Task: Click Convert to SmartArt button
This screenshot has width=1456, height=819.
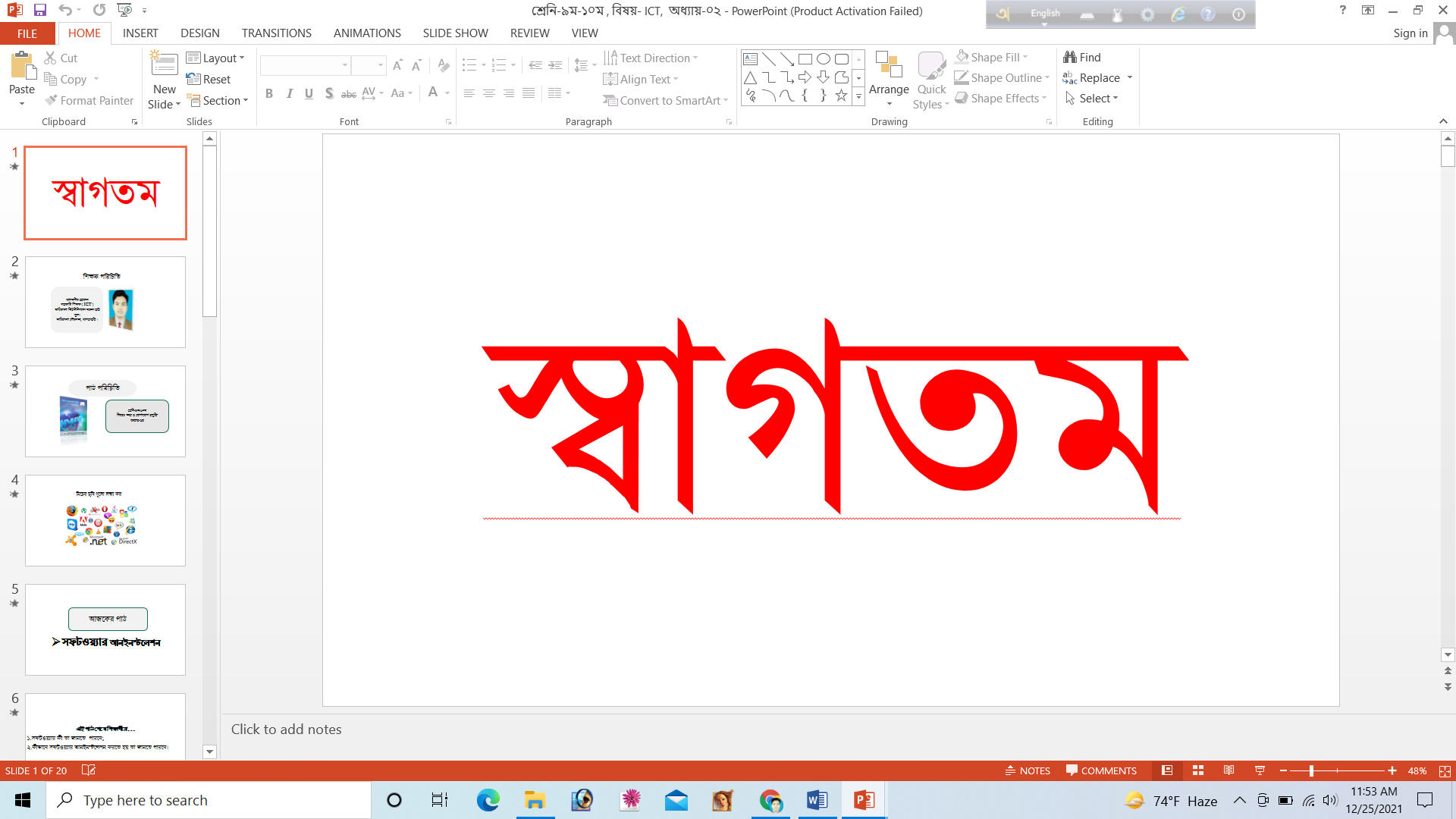Action: pos(665,100)
